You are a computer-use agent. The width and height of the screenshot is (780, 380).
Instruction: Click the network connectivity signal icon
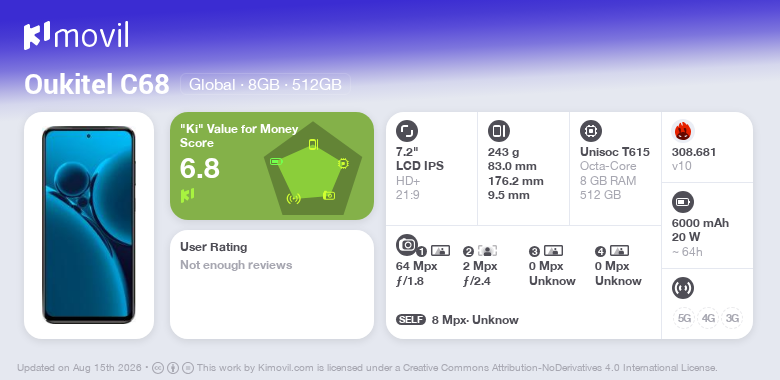point(683,288)
